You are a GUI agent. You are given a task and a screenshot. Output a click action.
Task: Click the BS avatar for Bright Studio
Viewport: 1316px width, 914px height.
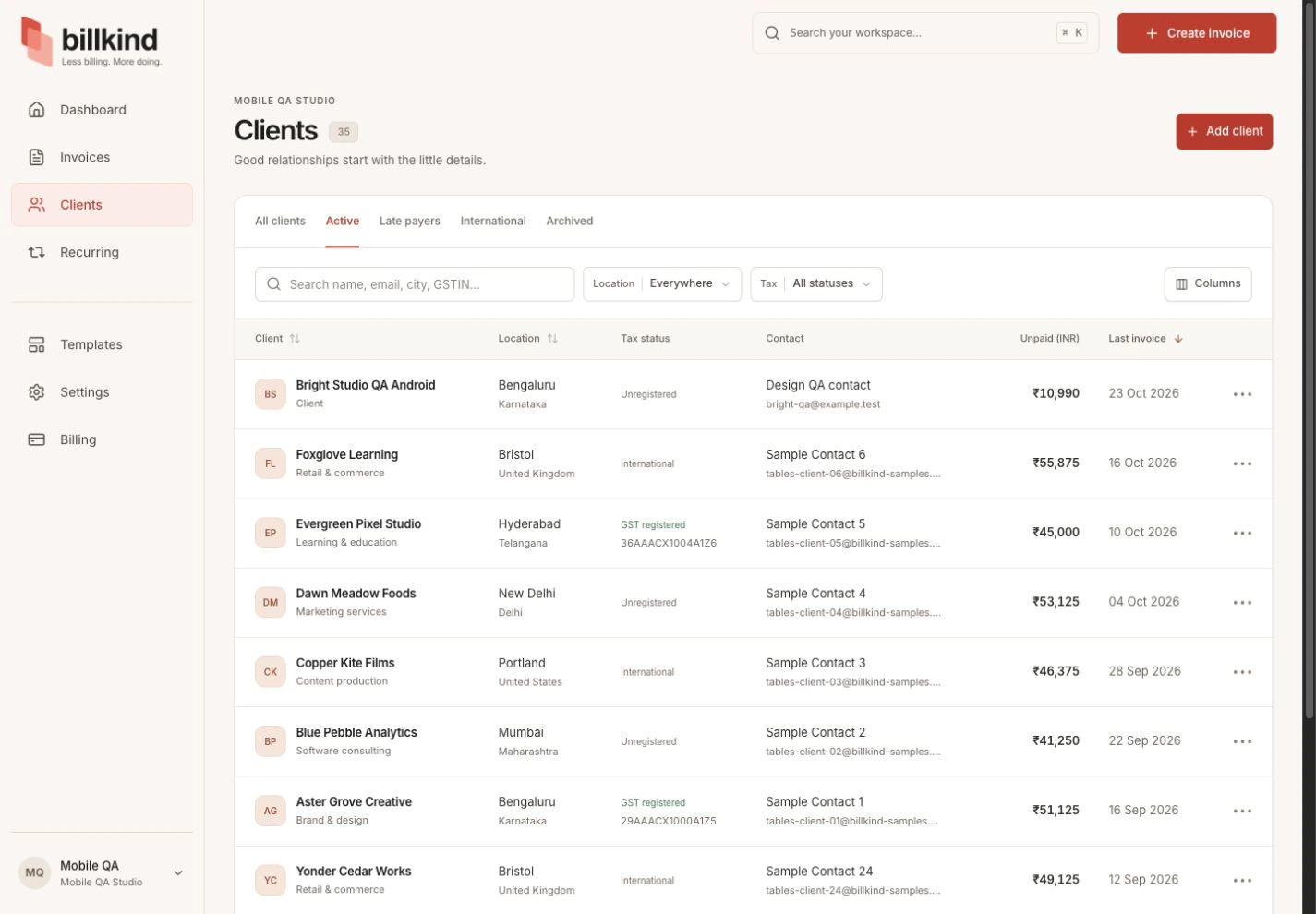click(x=271, y=394)
